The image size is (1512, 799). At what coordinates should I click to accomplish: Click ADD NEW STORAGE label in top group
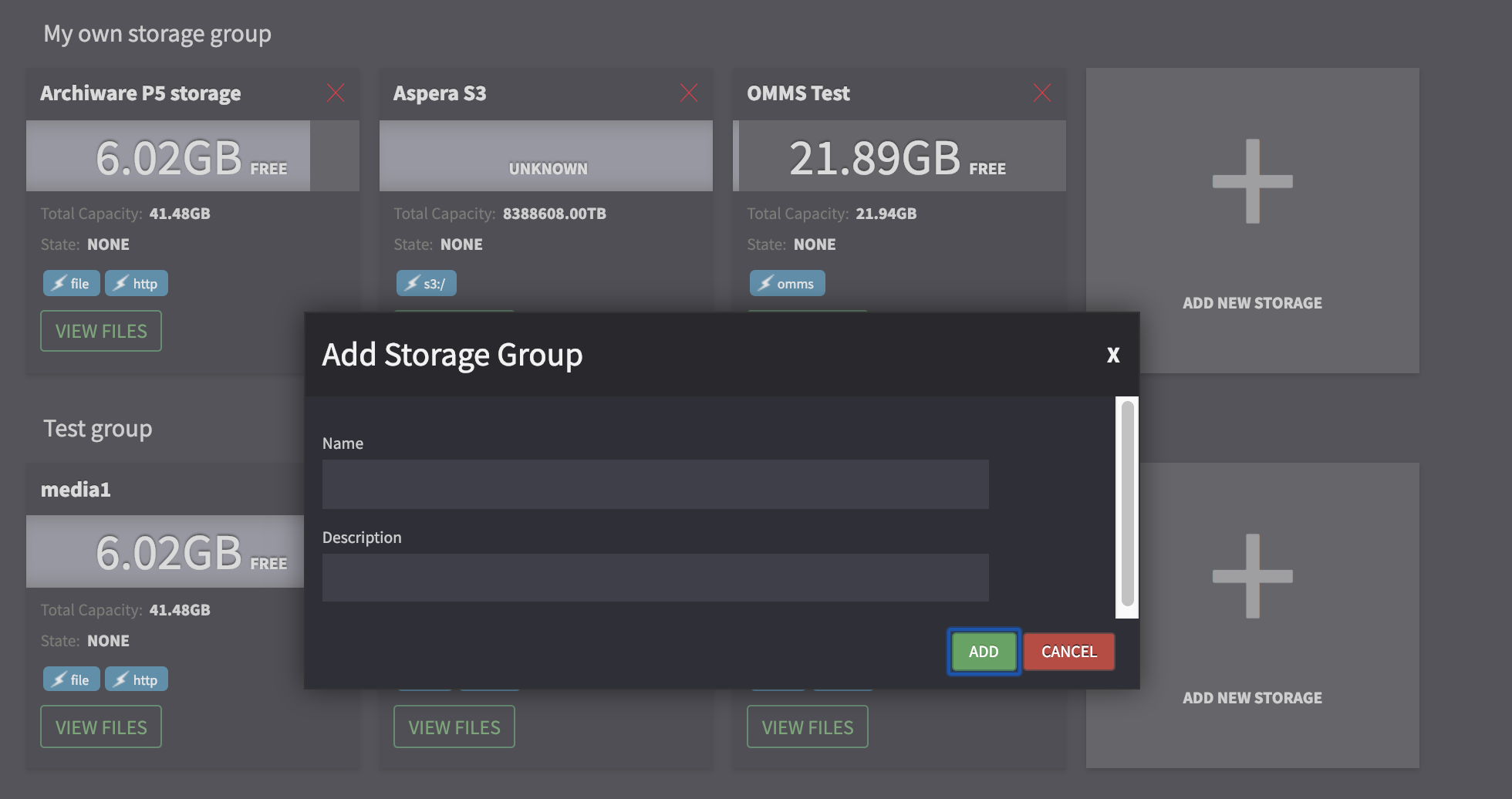tap(1252, 303)
